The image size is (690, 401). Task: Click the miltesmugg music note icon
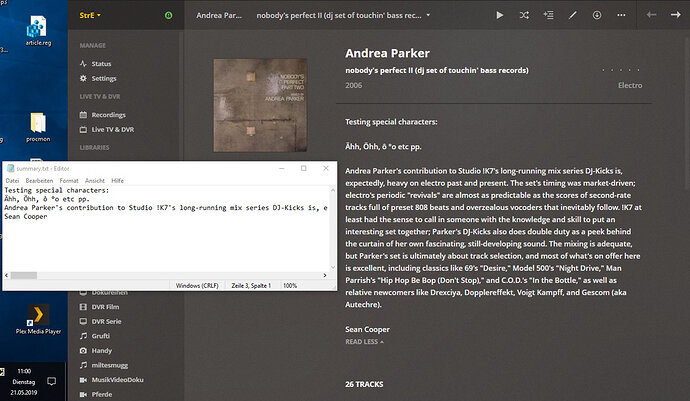click(x=83, y=365)
